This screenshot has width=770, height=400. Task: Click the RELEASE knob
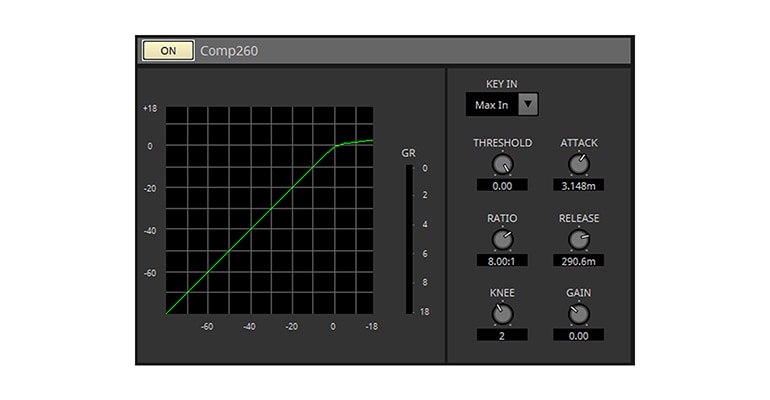click(x=579, y=239)
